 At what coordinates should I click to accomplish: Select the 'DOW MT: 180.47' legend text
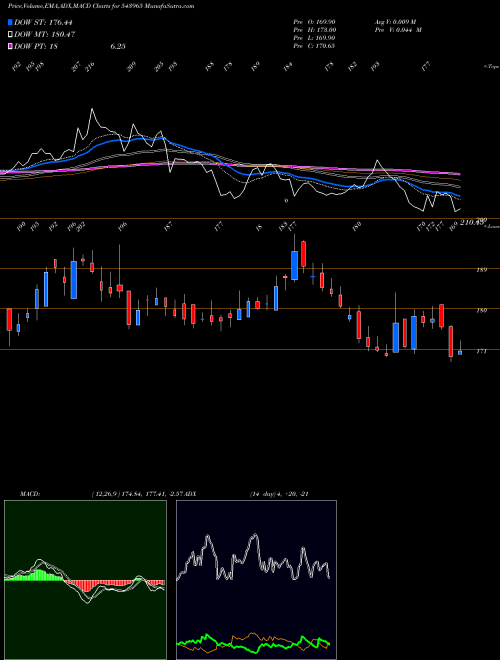pyautogui.click(x=45, y=35)
